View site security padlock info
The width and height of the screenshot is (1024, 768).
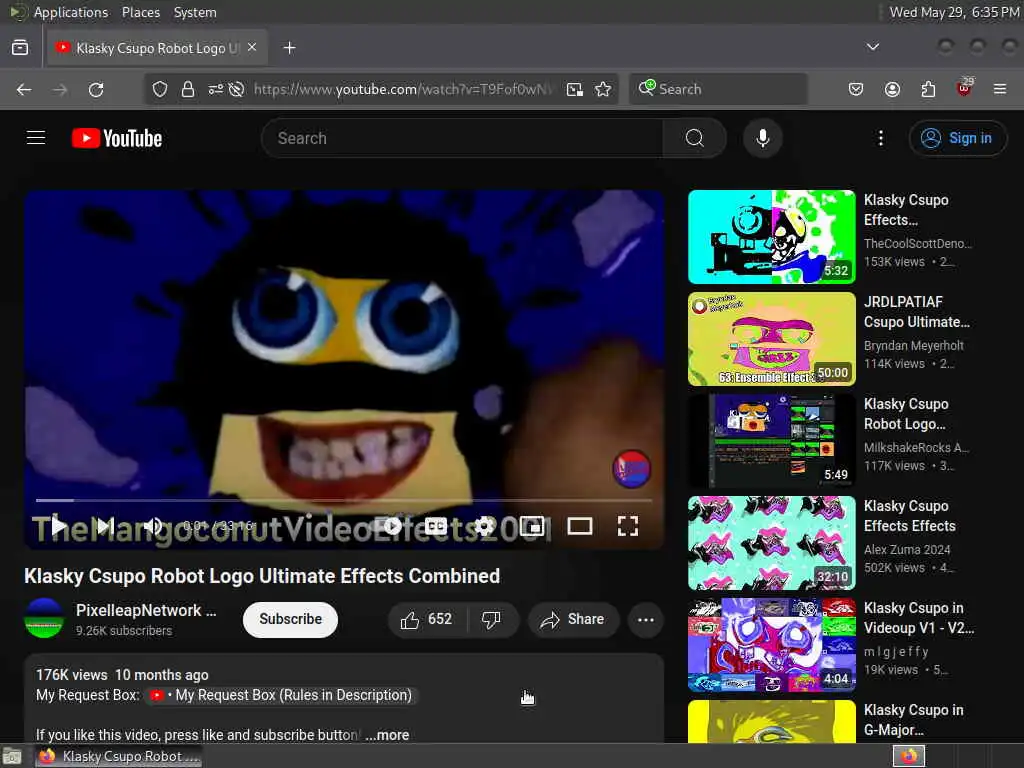pyautogui.click(x=187, y=89)
